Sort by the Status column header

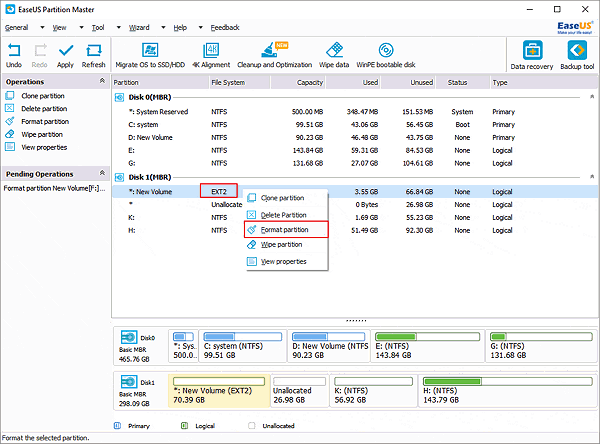(x=463, y=83)
